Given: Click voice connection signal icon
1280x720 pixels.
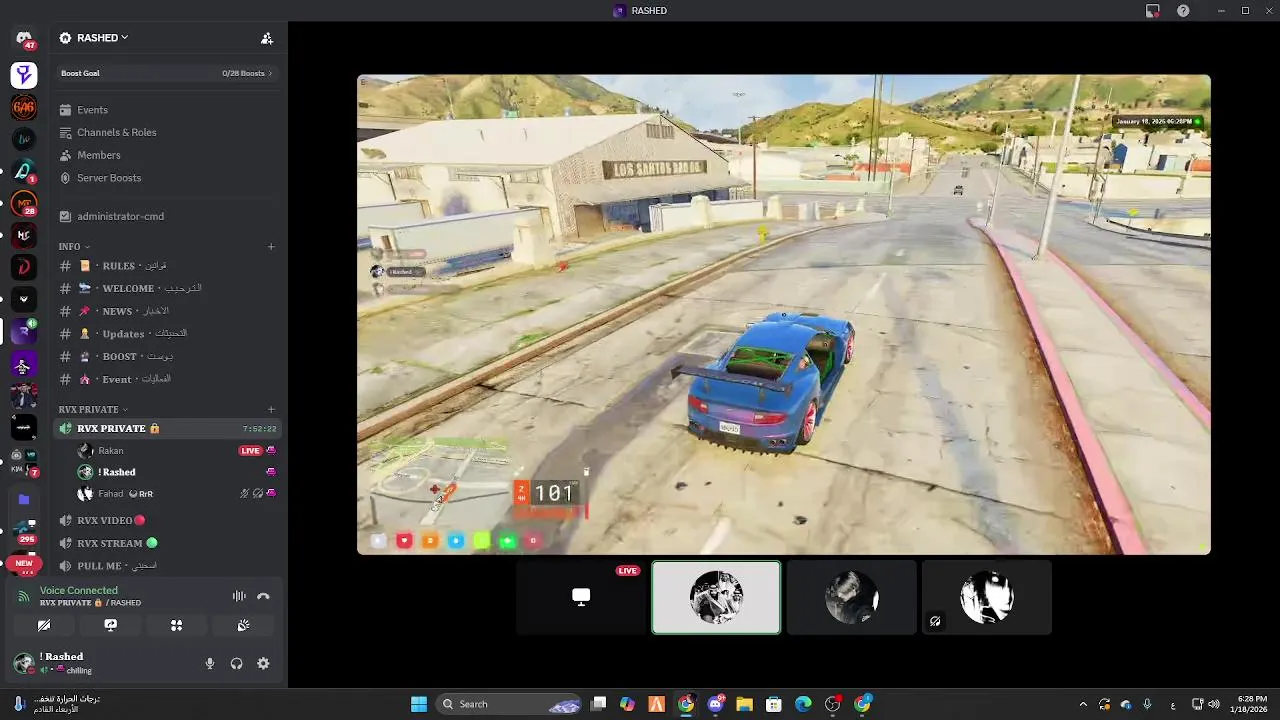Looking at the screenshot, I should (x=24, y=596).
